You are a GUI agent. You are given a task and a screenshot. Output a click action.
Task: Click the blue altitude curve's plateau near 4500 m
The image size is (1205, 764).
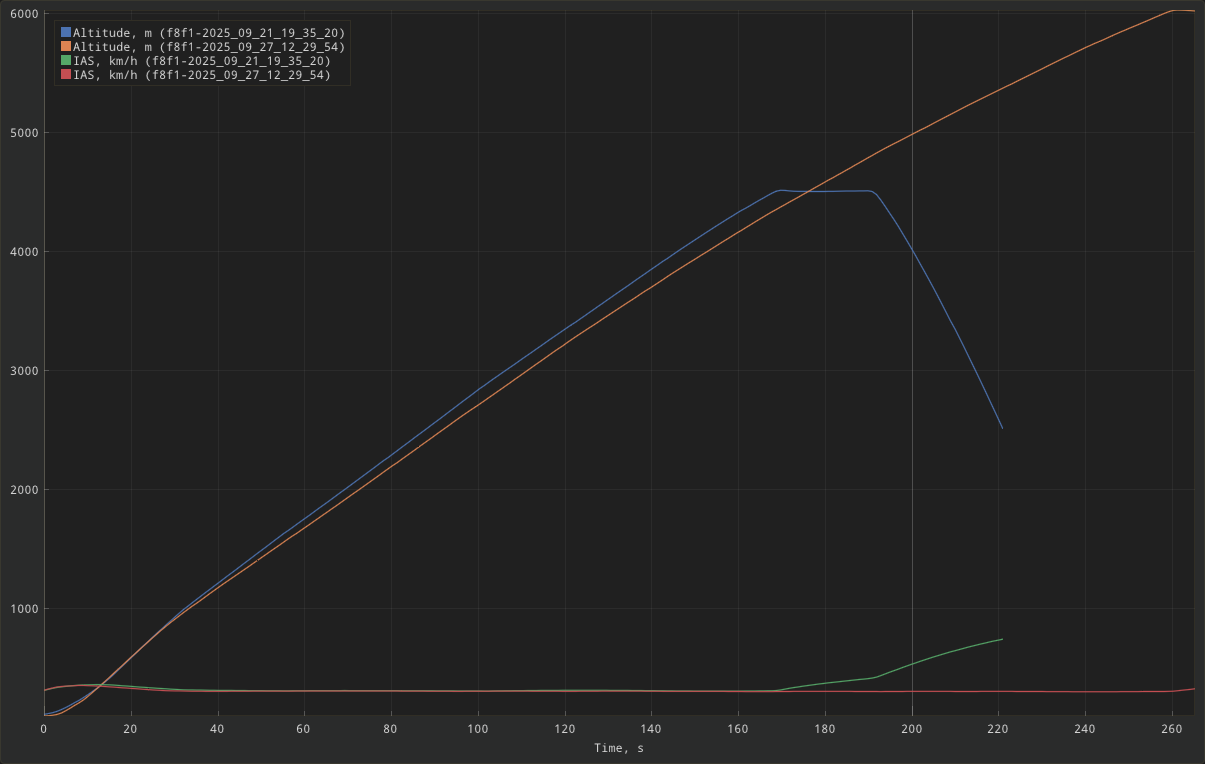pyautogui.click(x=828, y=191)
